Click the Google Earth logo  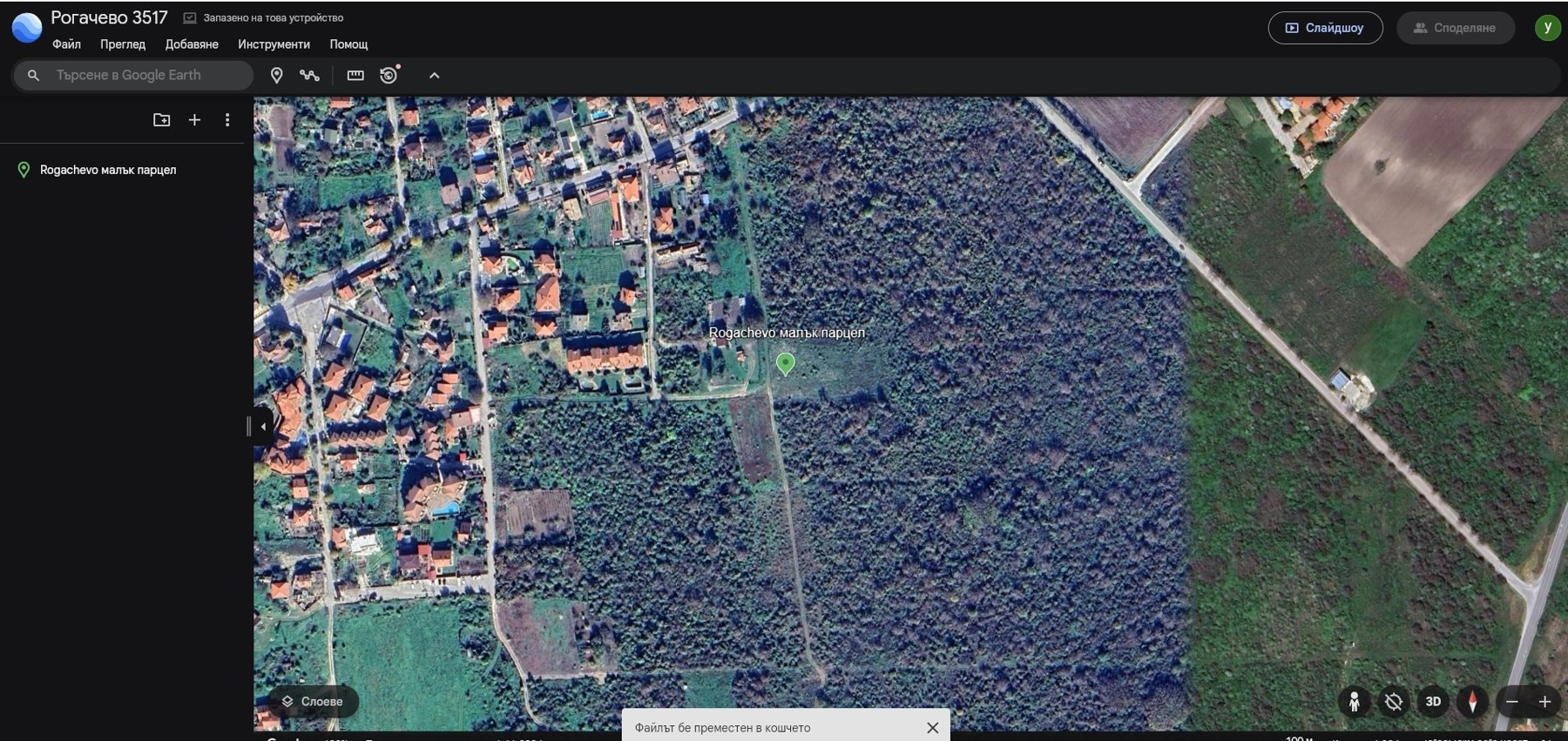point(26,28)
